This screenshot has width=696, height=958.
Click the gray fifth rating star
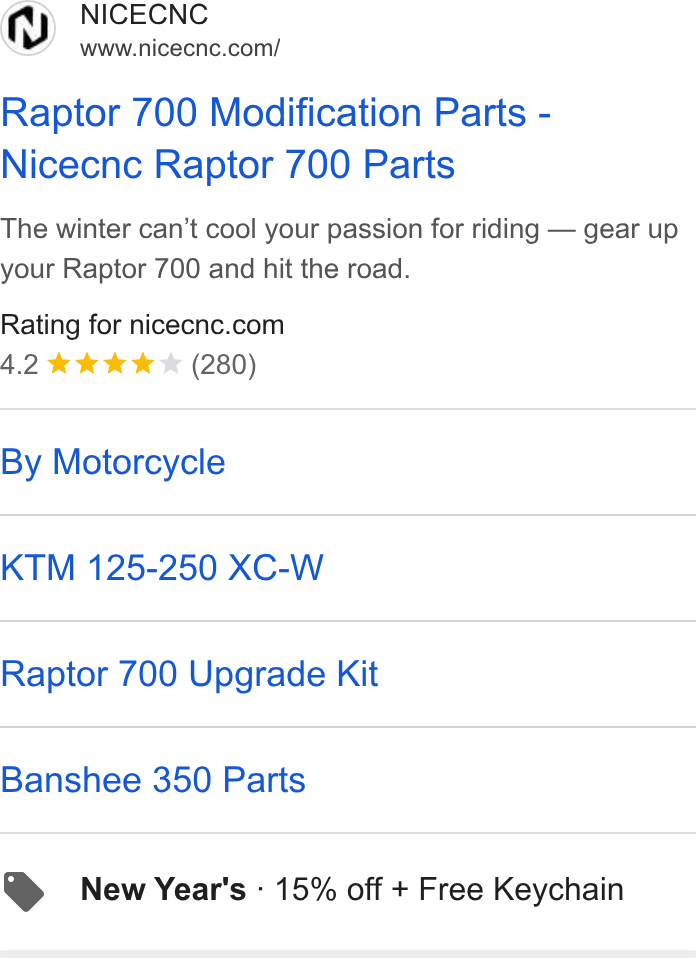[170, 364]
